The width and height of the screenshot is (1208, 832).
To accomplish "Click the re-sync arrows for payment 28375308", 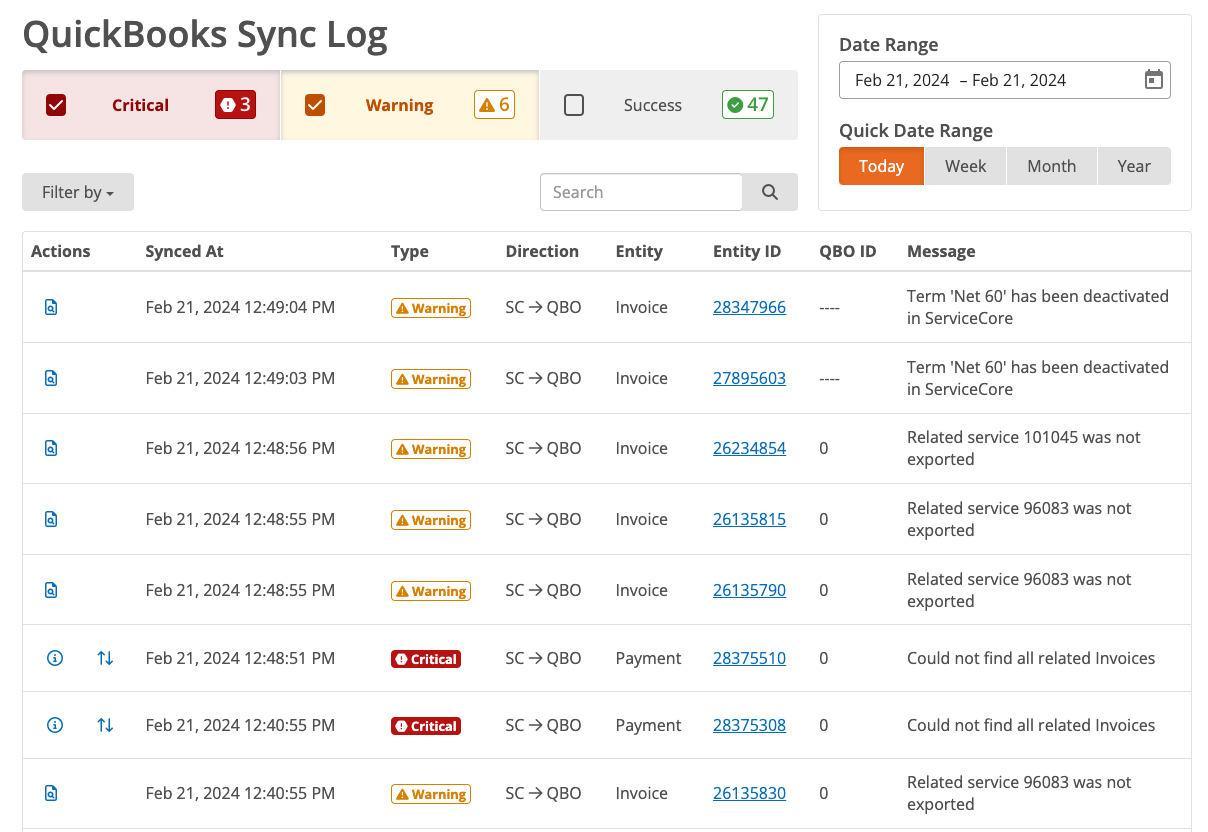I will click(104, 725).
